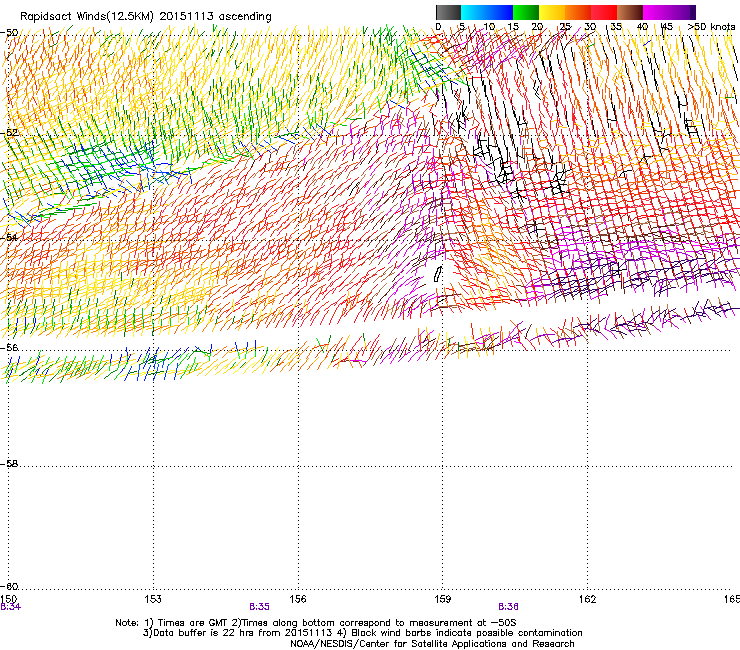The image size is (740, 650).
Task: Click the word 'ascending' in the title
Action: (245, 17)
